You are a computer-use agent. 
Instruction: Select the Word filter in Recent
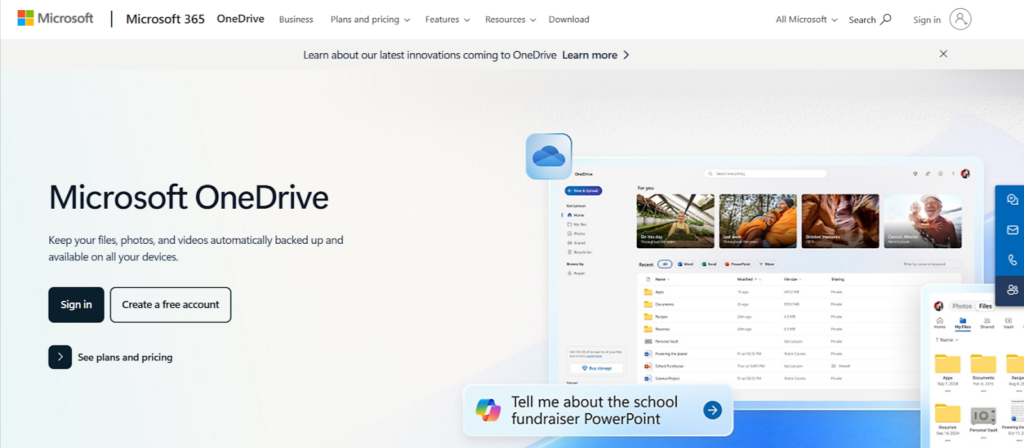click(685, 264)
